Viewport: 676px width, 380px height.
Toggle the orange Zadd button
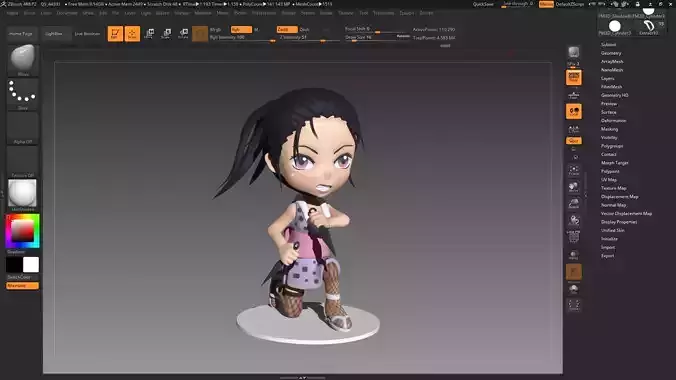point(287,29)
